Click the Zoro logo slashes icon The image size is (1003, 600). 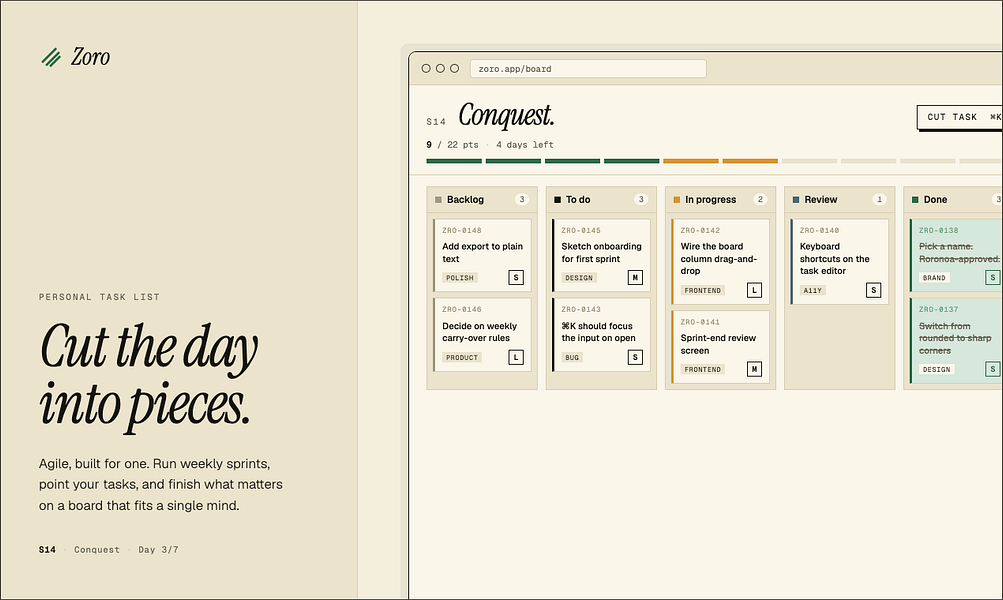[51, 58]
